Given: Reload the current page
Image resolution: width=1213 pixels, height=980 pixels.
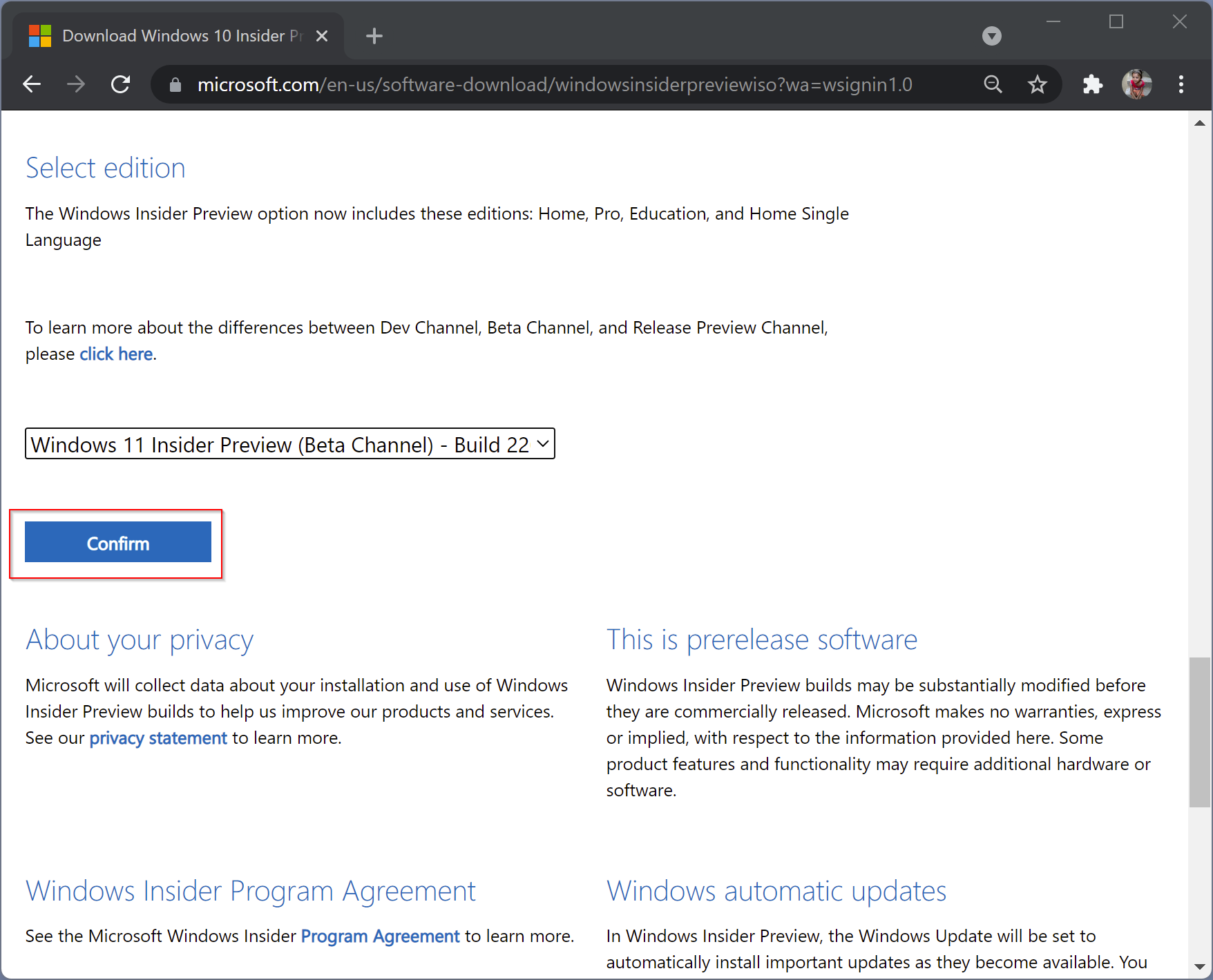Looking at the screenshot, I should (121, 84).
